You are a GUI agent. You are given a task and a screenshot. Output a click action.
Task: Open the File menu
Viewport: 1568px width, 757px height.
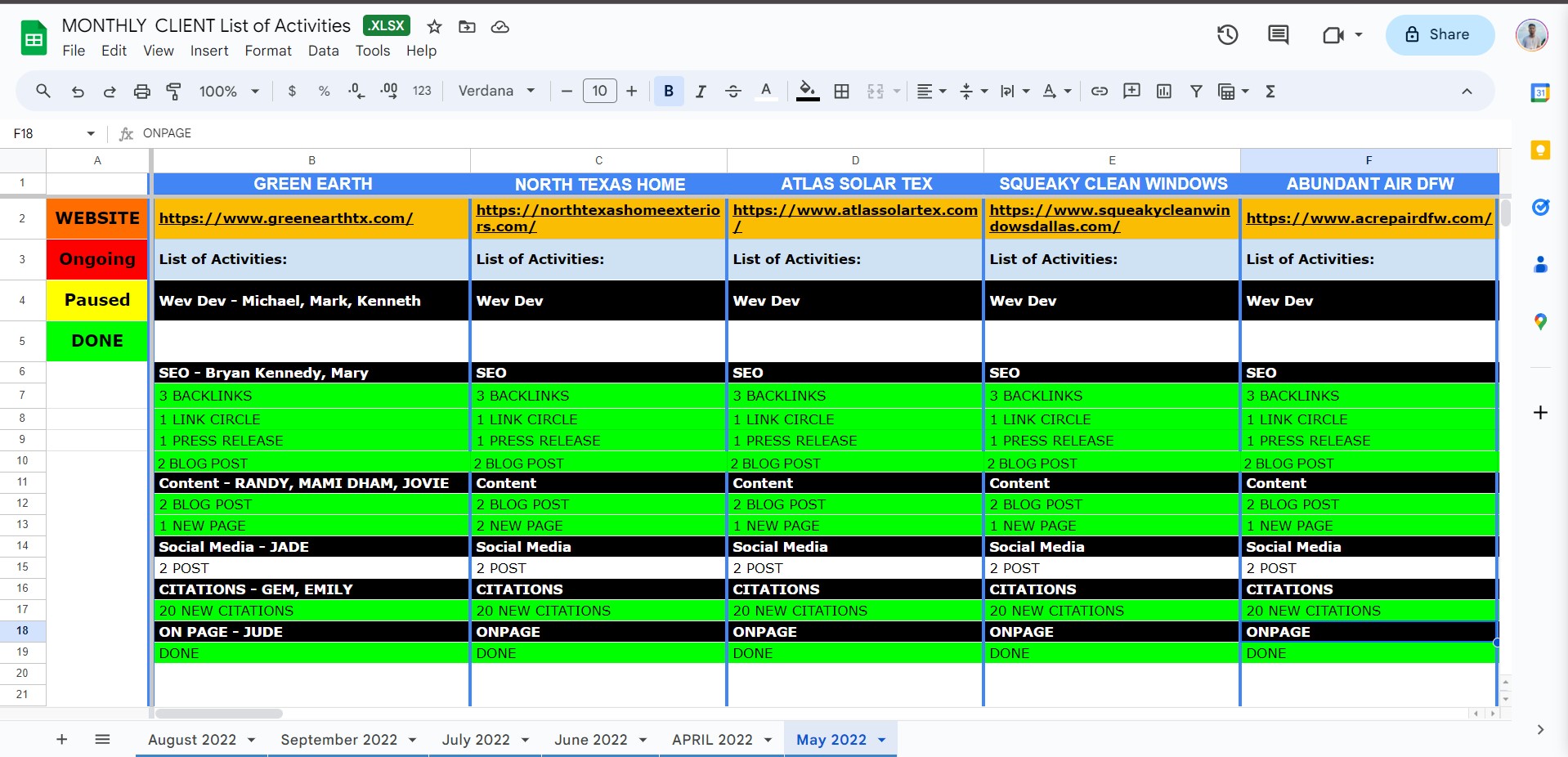point(74,51)
